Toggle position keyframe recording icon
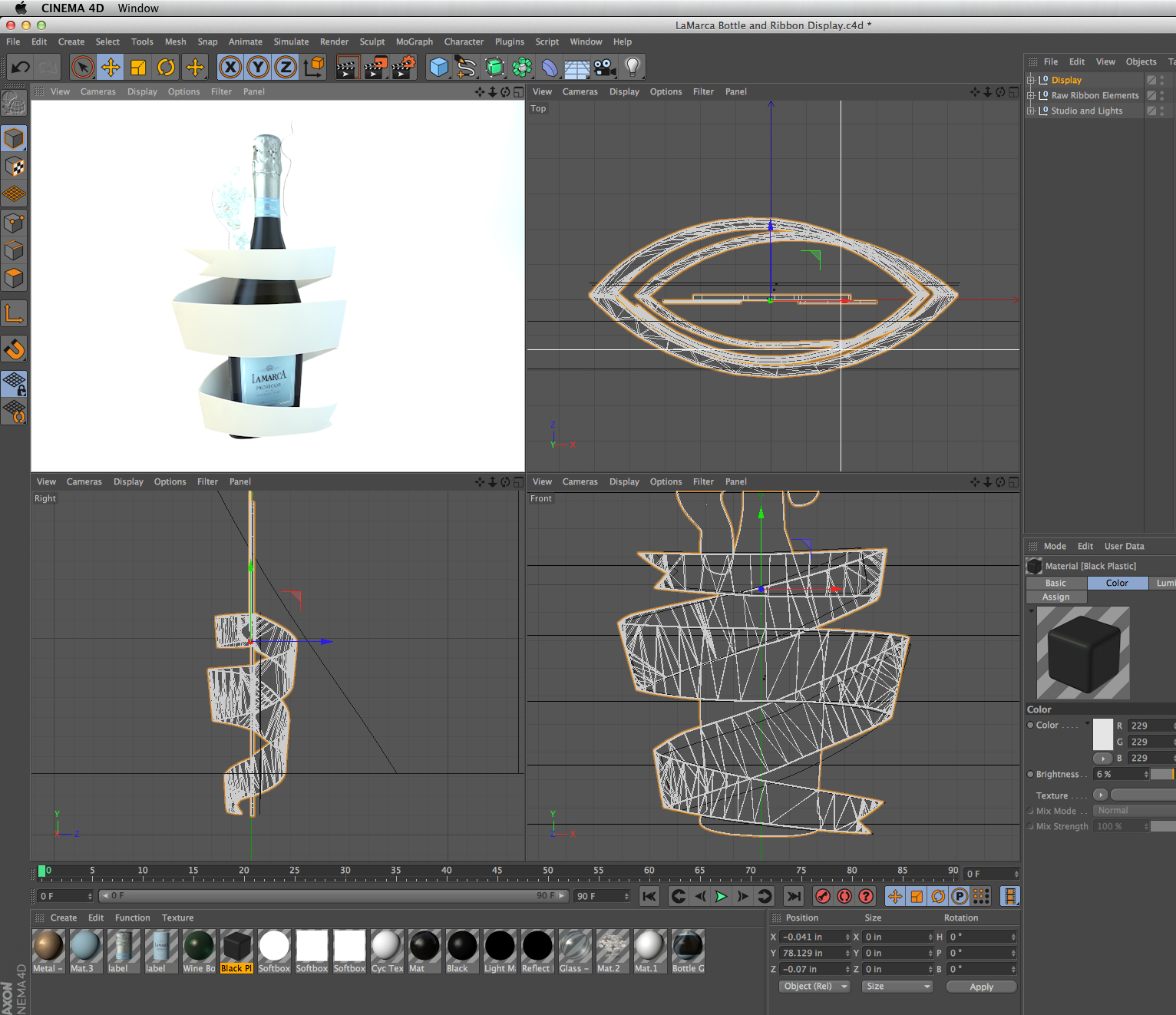The width and height of the screenshot is (1176, 1015). click(x=895, y=896)
